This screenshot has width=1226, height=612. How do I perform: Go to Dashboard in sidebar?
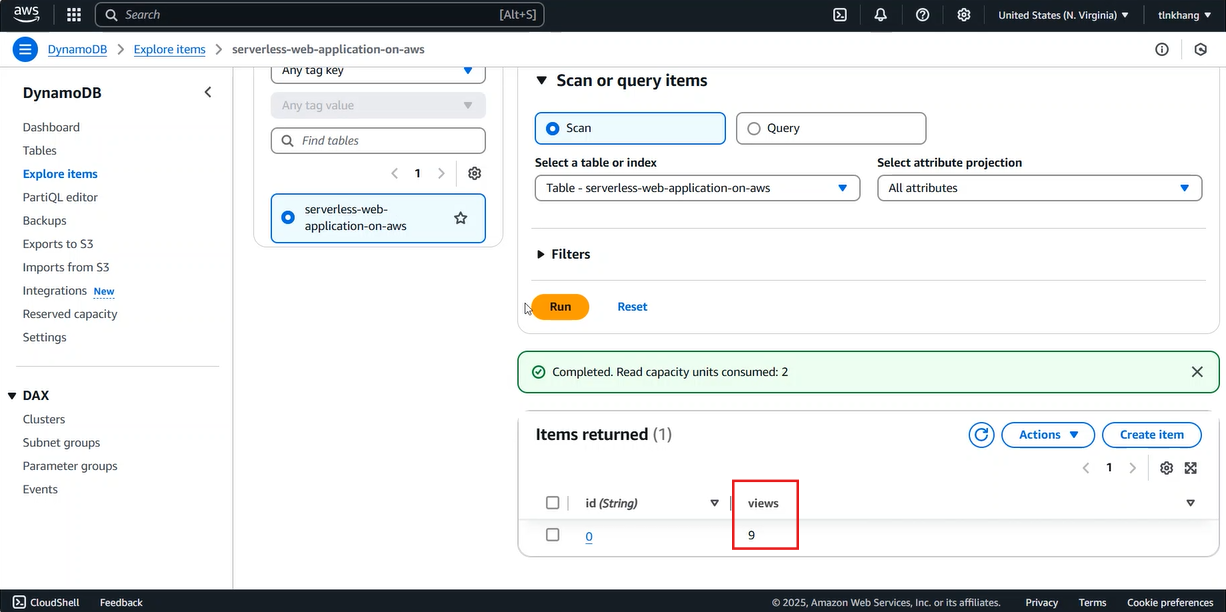pyautogui.click(x=51, y=127)
